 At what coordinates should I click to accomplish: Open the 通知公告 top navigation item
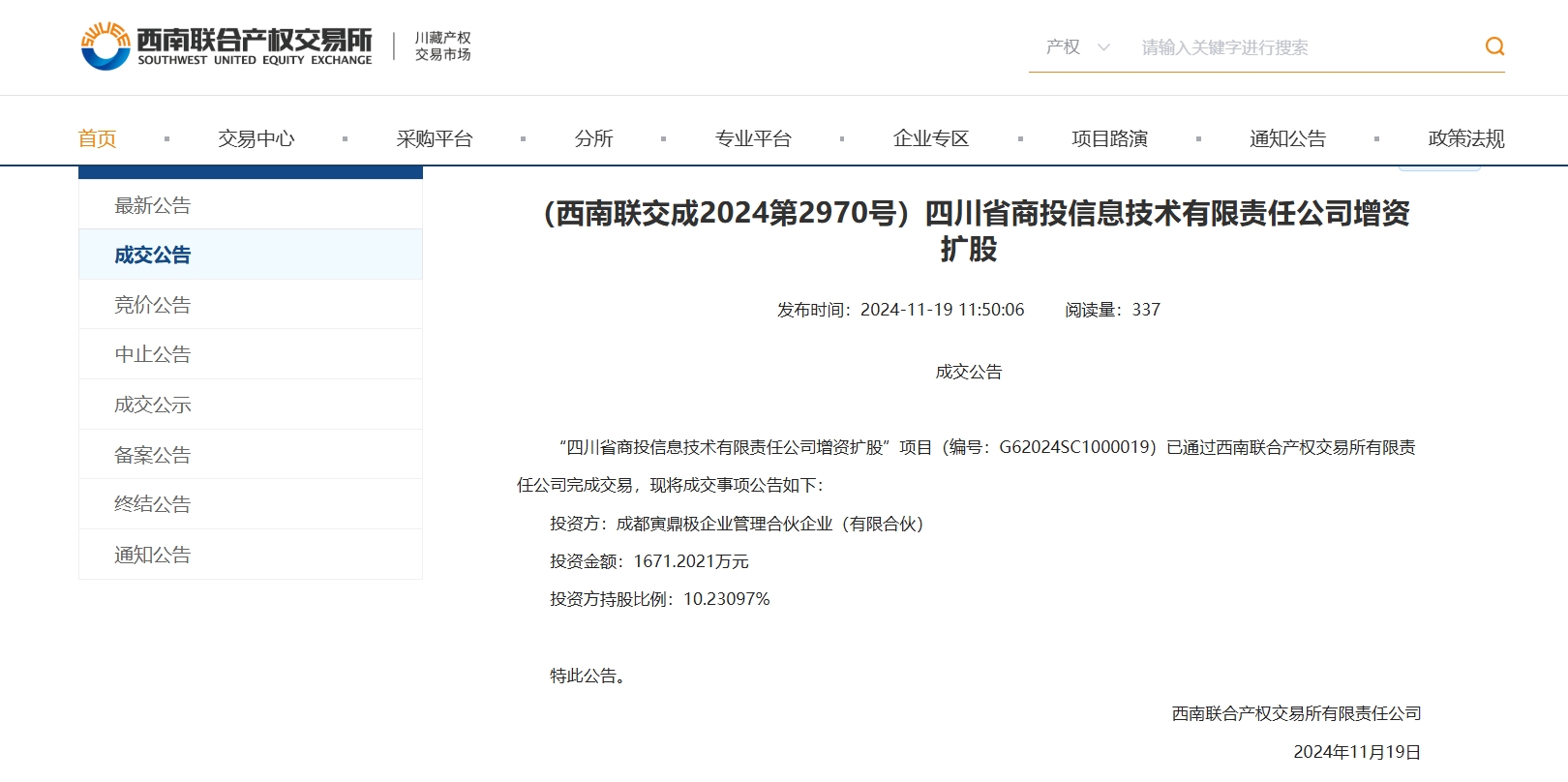[x=1287, y=138]
